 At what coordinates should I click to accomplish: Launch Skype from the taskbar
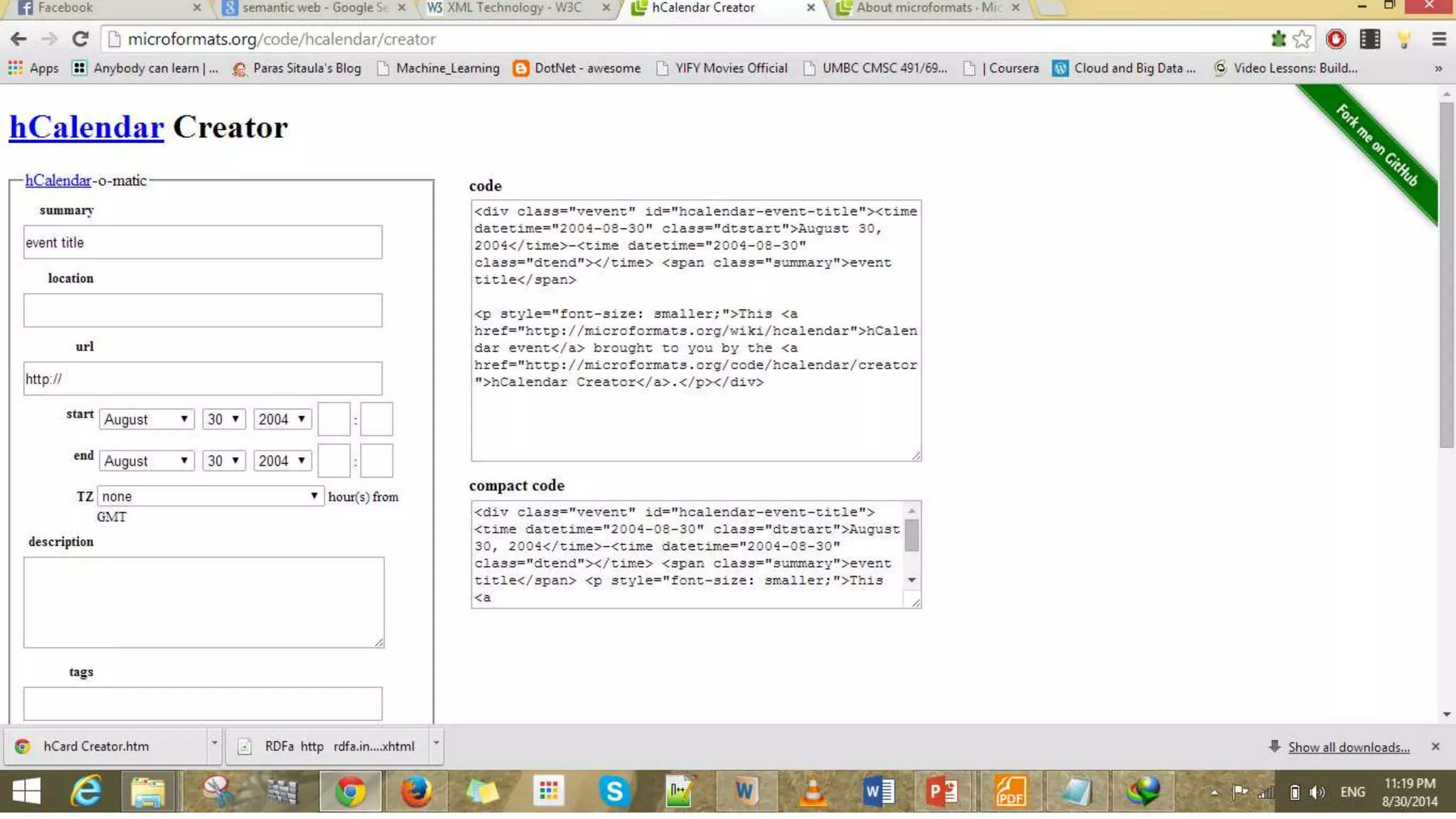tap(614, 791)
